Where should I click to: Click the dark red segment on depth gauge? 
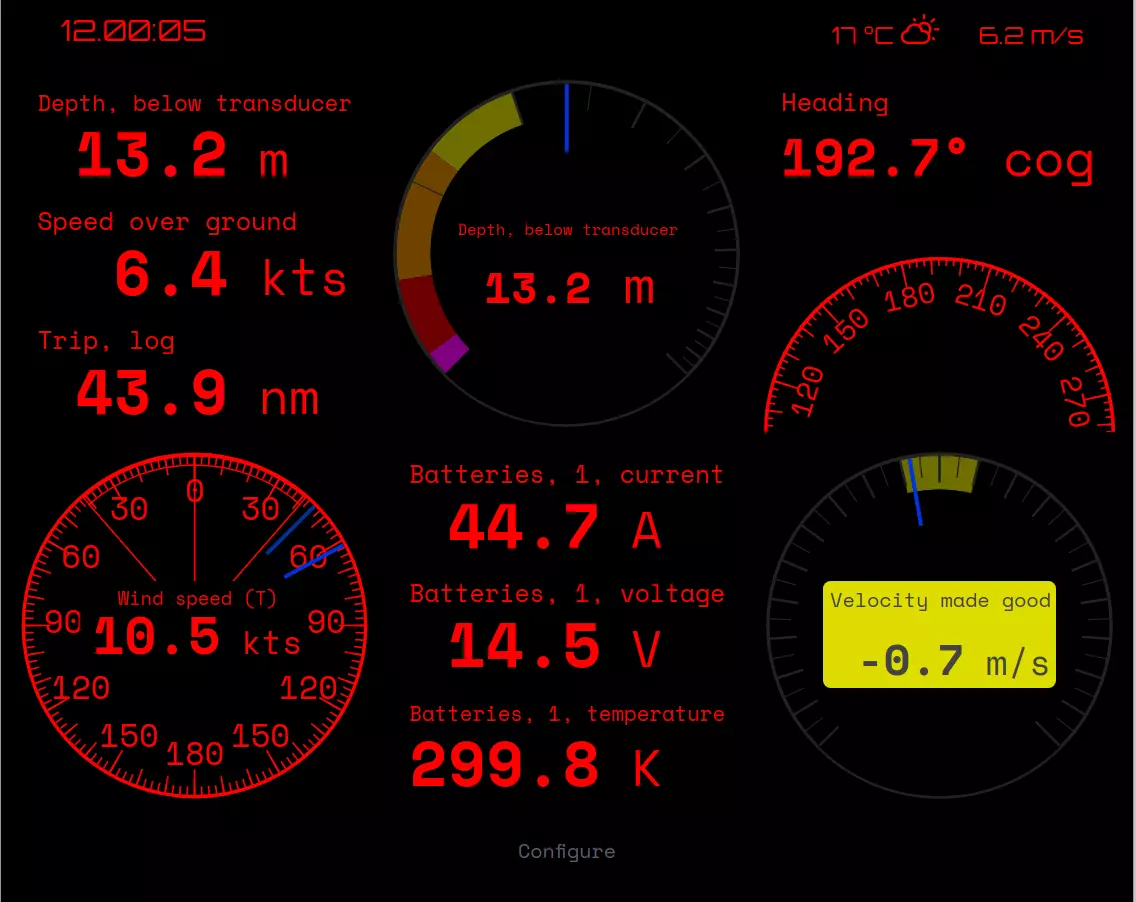point(421,310)
